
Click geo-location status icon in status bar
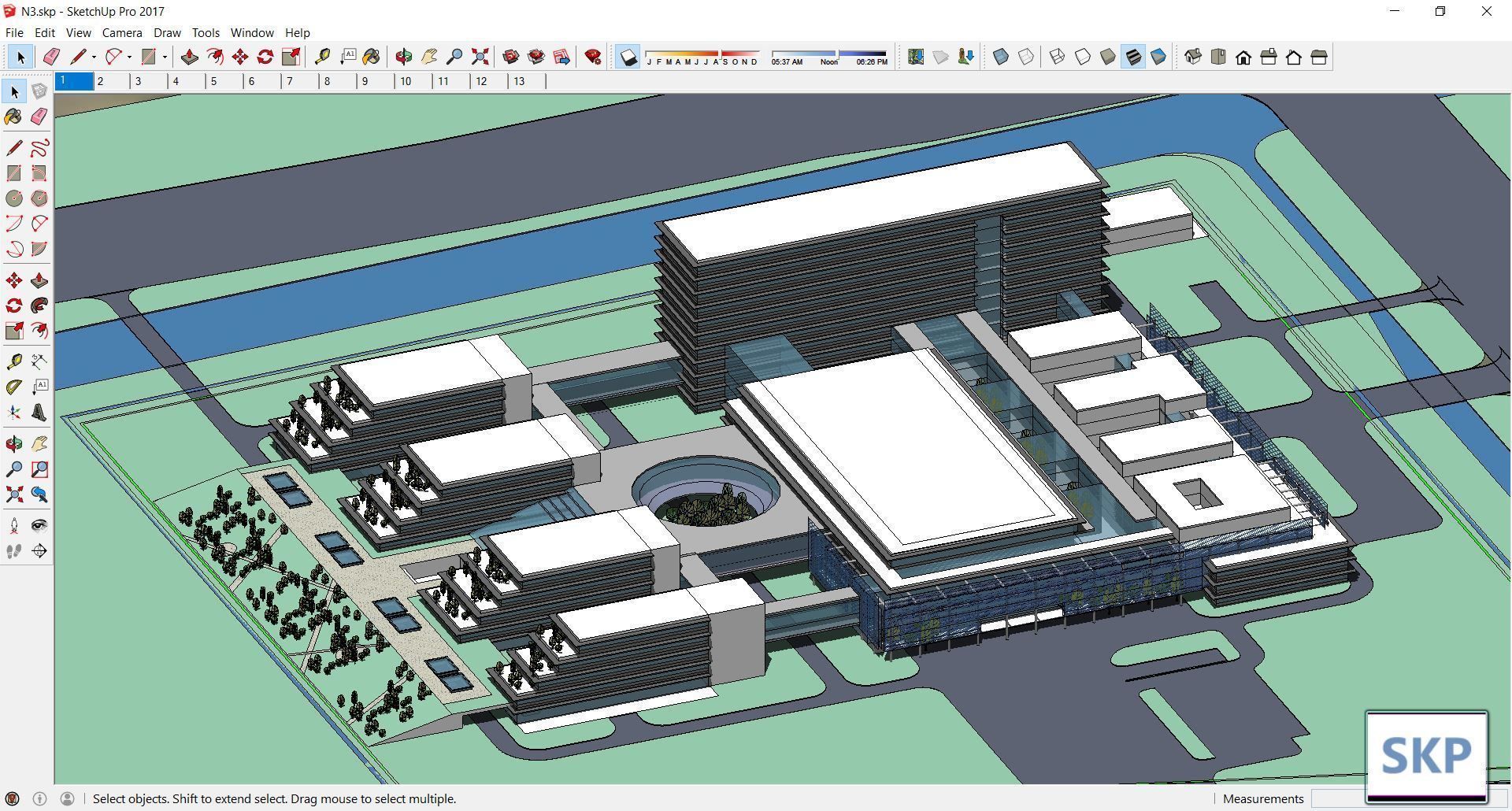(13, 798)
